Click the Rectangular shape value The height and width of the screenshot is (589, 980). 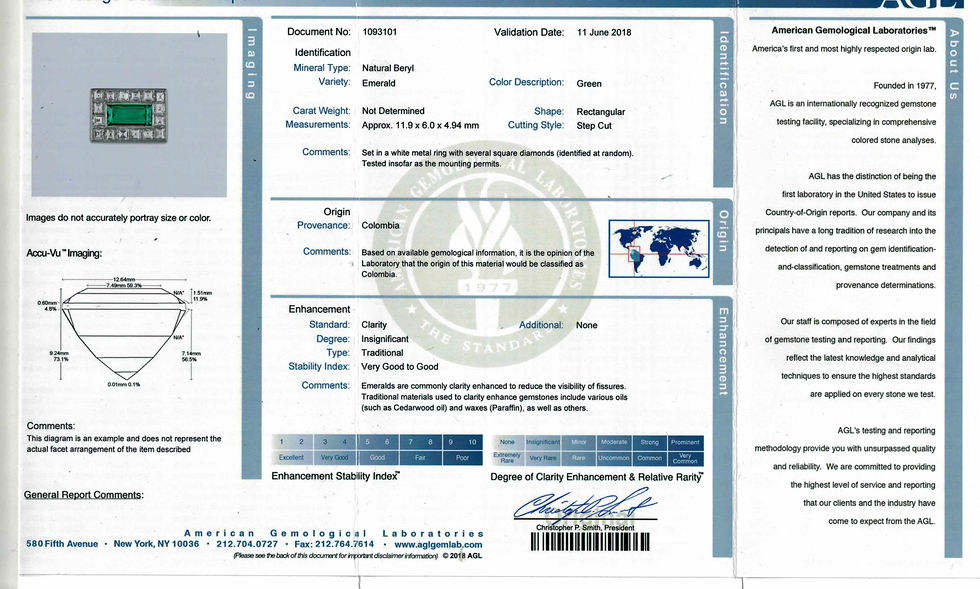[601, 112]
